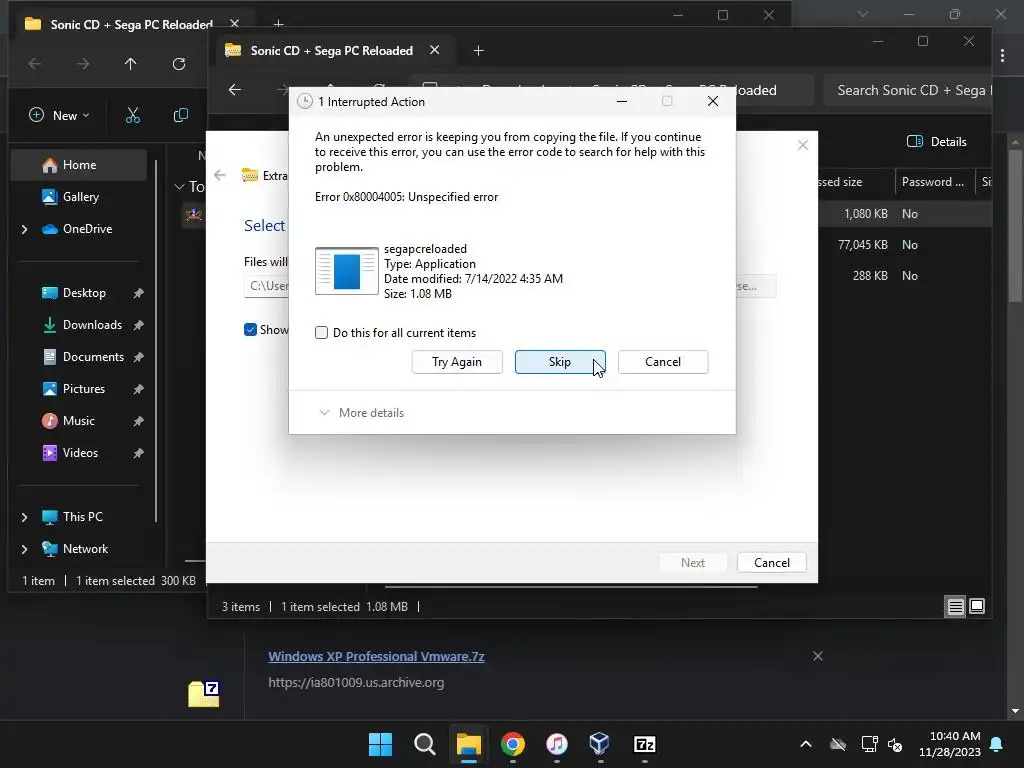Open Google Chrome from taskbar

pos(513,744)
